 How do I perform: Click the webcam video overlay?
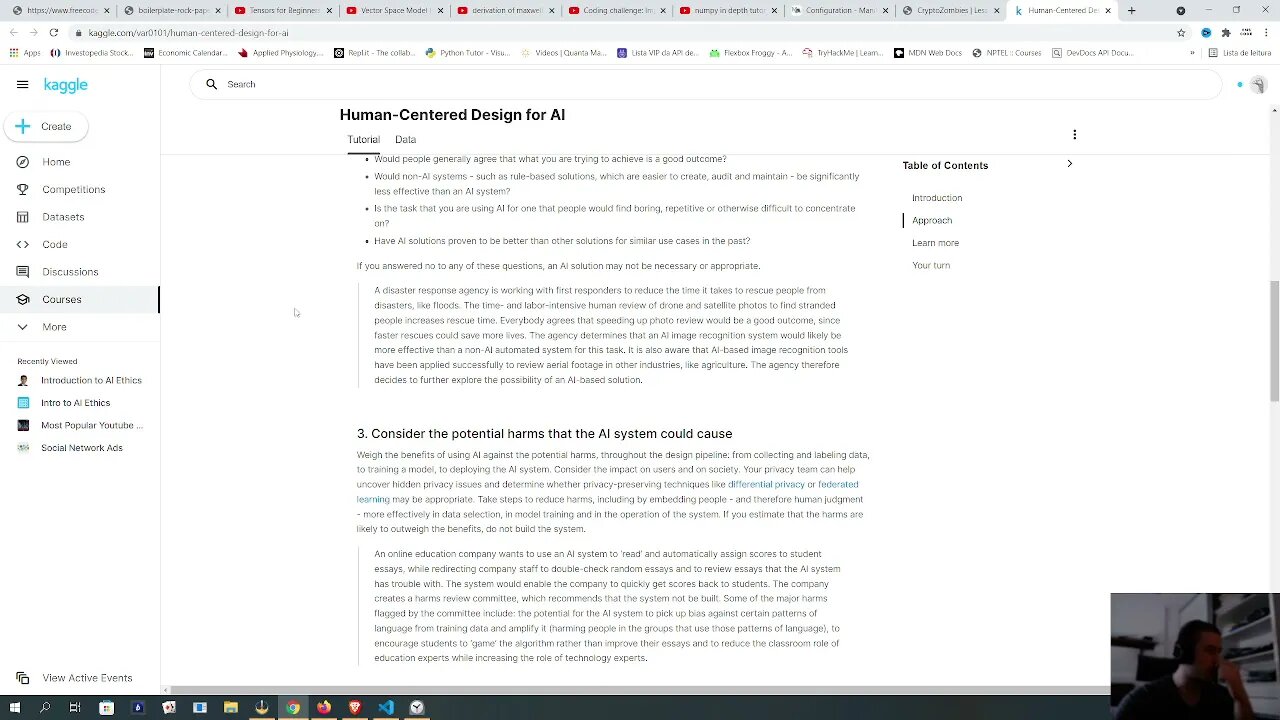click(x=1195, y=656)
